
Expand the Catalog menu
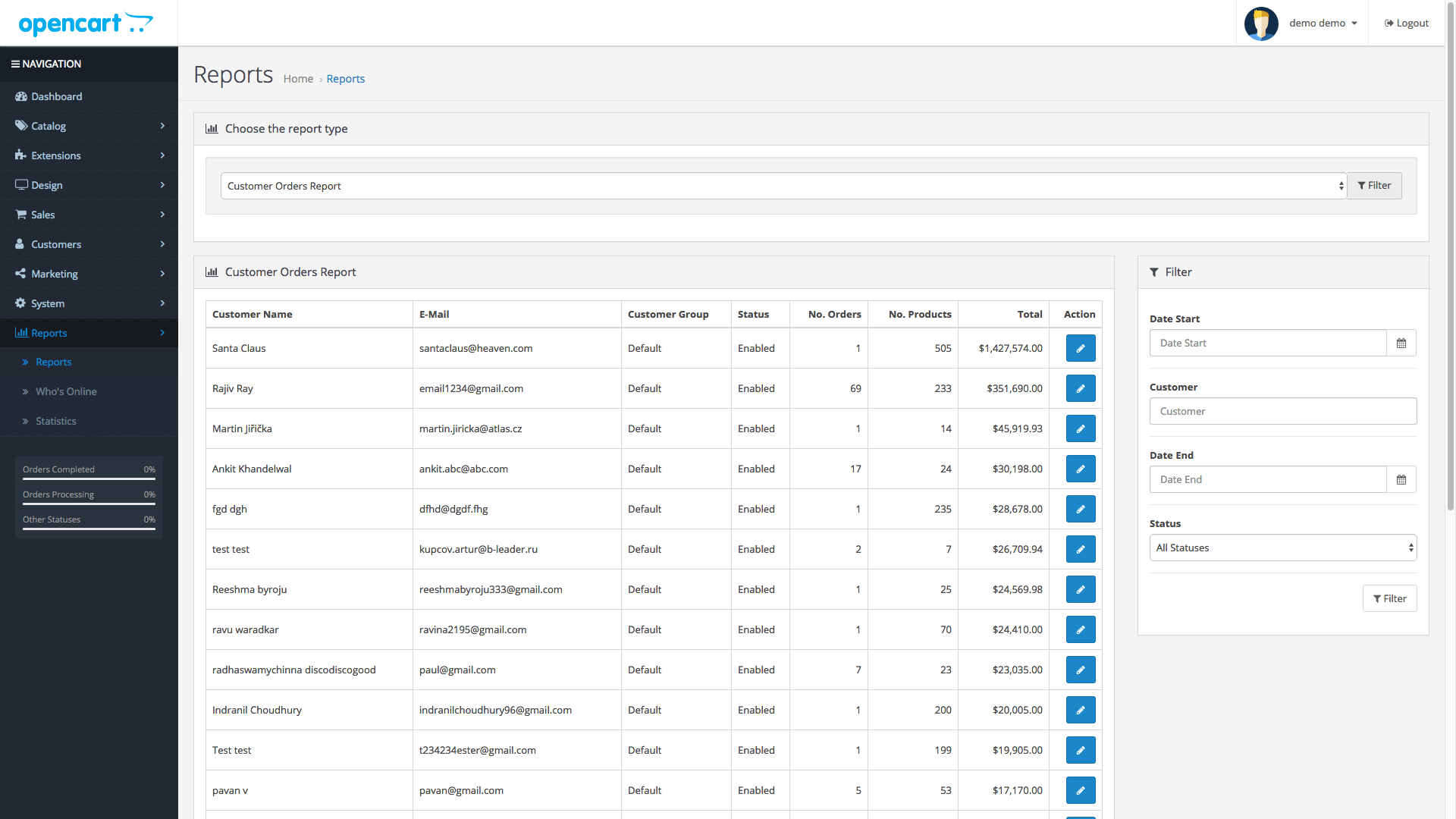click(x=89, y=126)
